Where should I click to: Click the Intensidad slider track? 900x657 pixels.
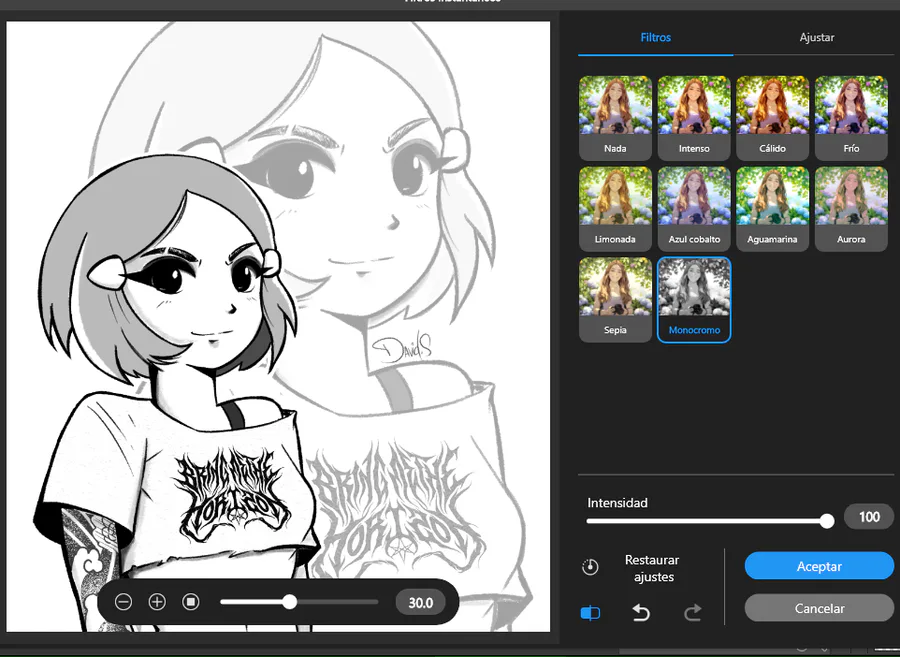710,521
